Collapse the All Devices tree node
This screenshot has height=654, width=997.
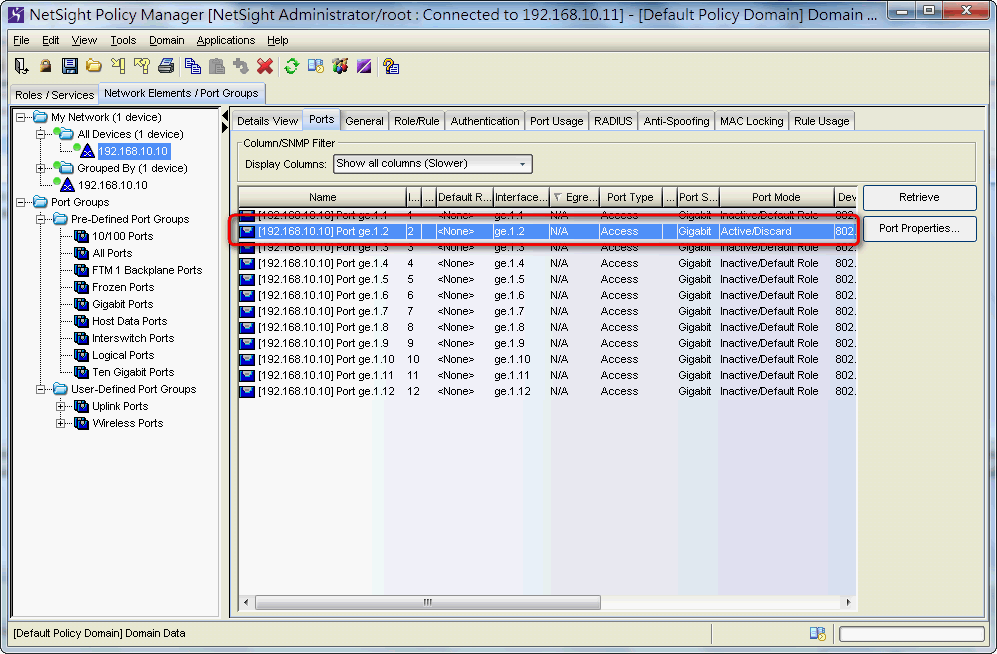click(x=41, y=134)
